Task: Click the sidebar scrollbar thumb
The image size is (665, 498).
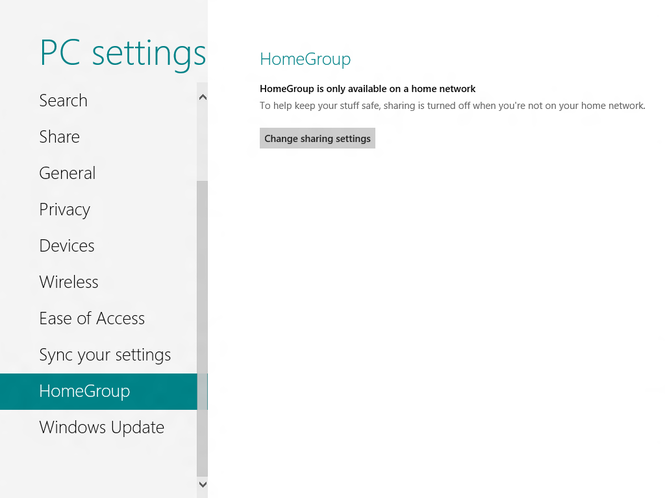Action: (x=203, y=329)
